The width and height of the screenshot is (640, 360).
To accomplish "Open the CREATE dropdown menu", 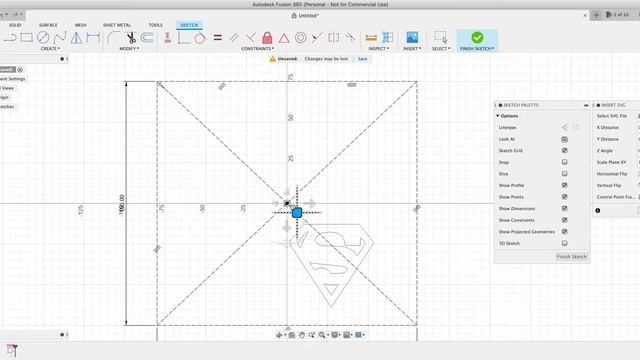I will pos(50,49).
